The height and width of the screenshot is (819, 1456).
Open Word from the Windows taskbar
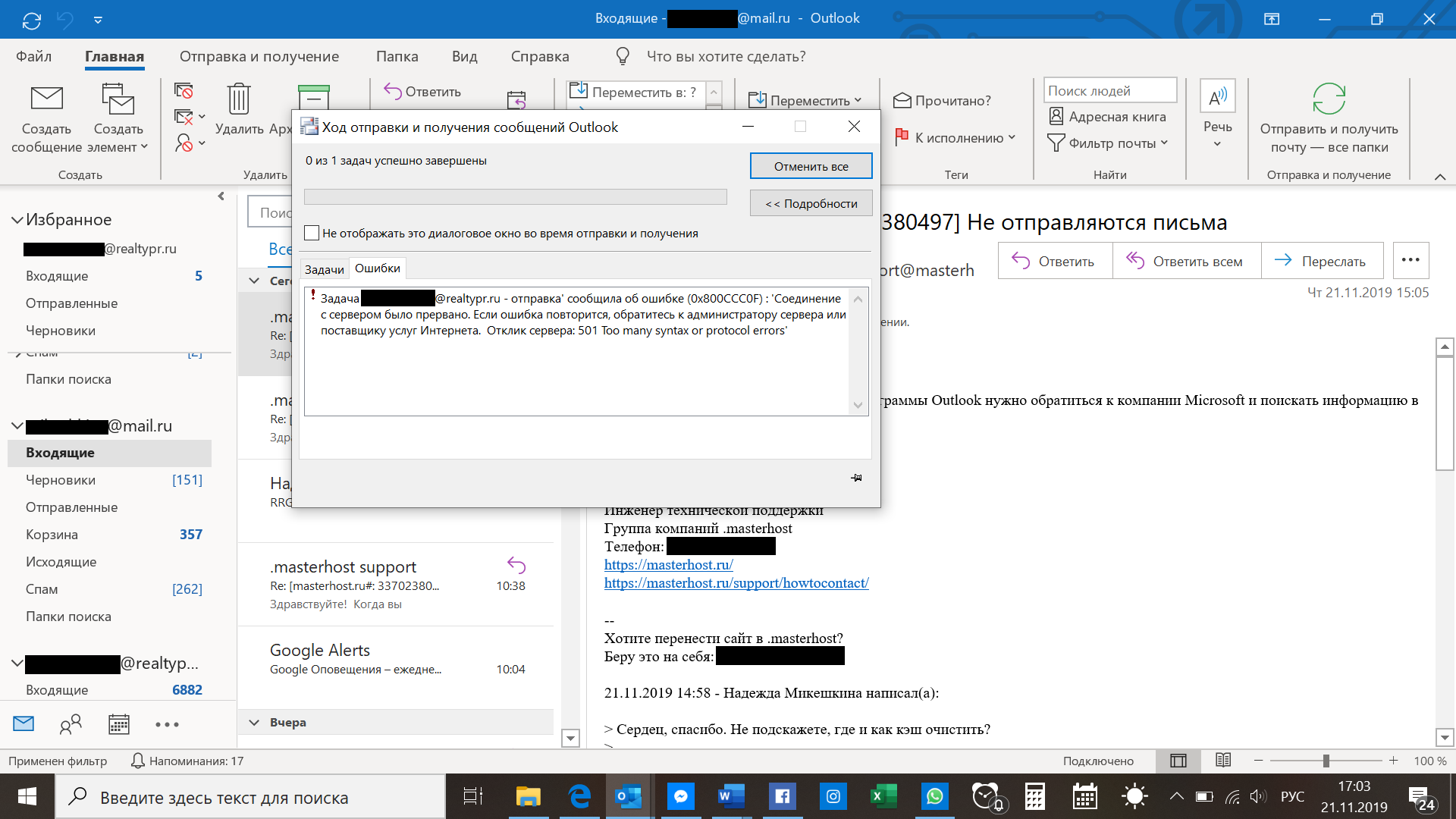(730, 796)
